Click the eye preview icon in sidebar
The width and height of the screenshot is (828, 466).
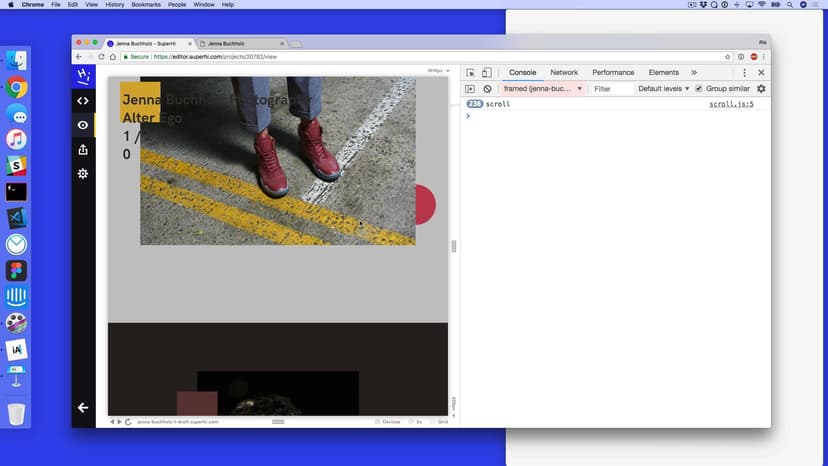pyautogui.click(x=83, y=125)
